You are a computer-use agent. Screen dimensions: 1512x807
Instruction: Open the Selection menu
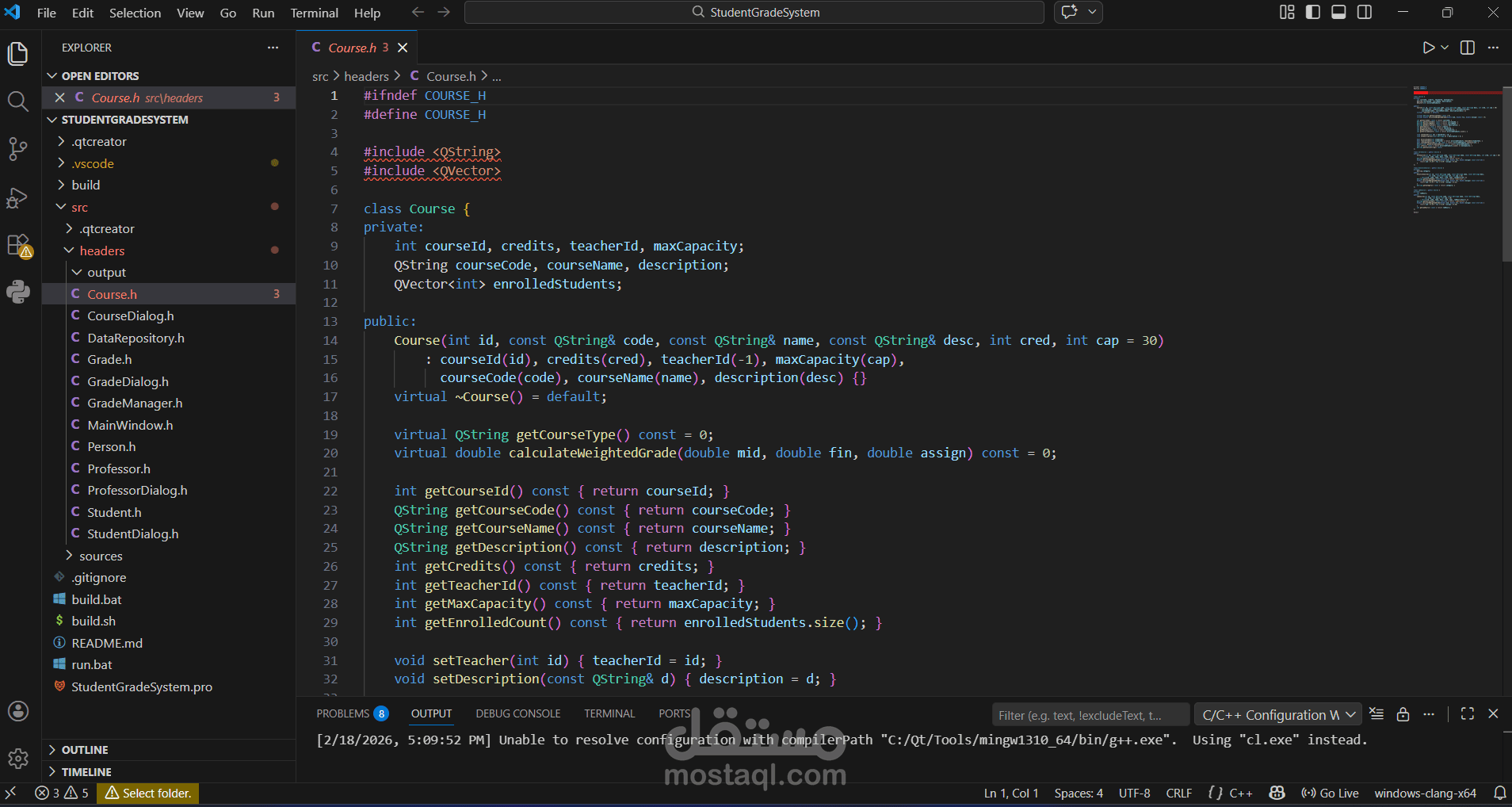click(x=135, y=13)
